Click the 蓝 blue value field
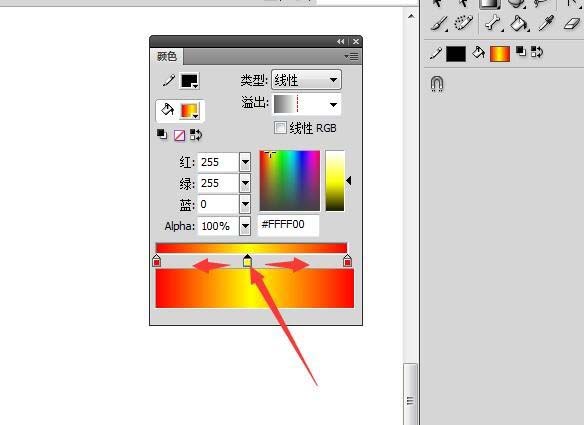The image size is (584, 425). (x=218, y=204)
